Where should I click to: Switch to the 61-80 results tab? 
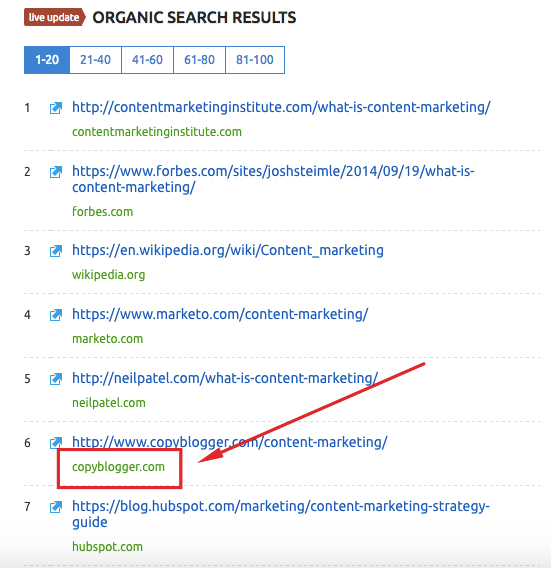pyautogui.click(x=199, y=60)
